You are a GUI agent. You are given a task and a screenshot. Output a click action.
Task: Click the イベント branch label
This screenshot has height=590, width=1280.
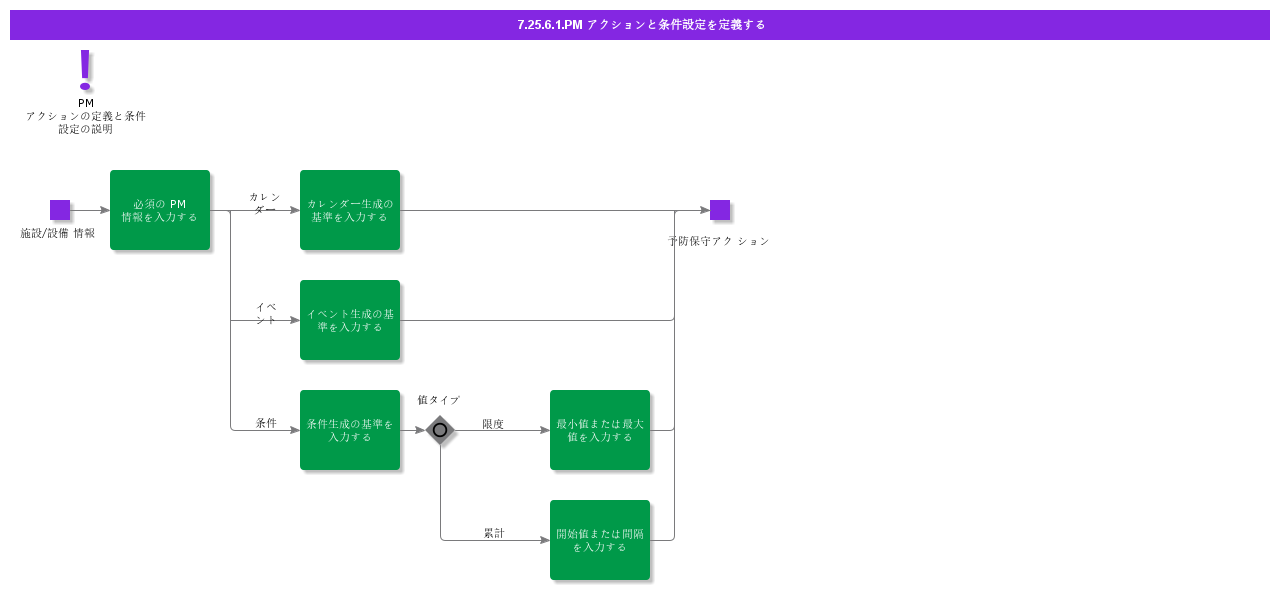tap(266, 313)
